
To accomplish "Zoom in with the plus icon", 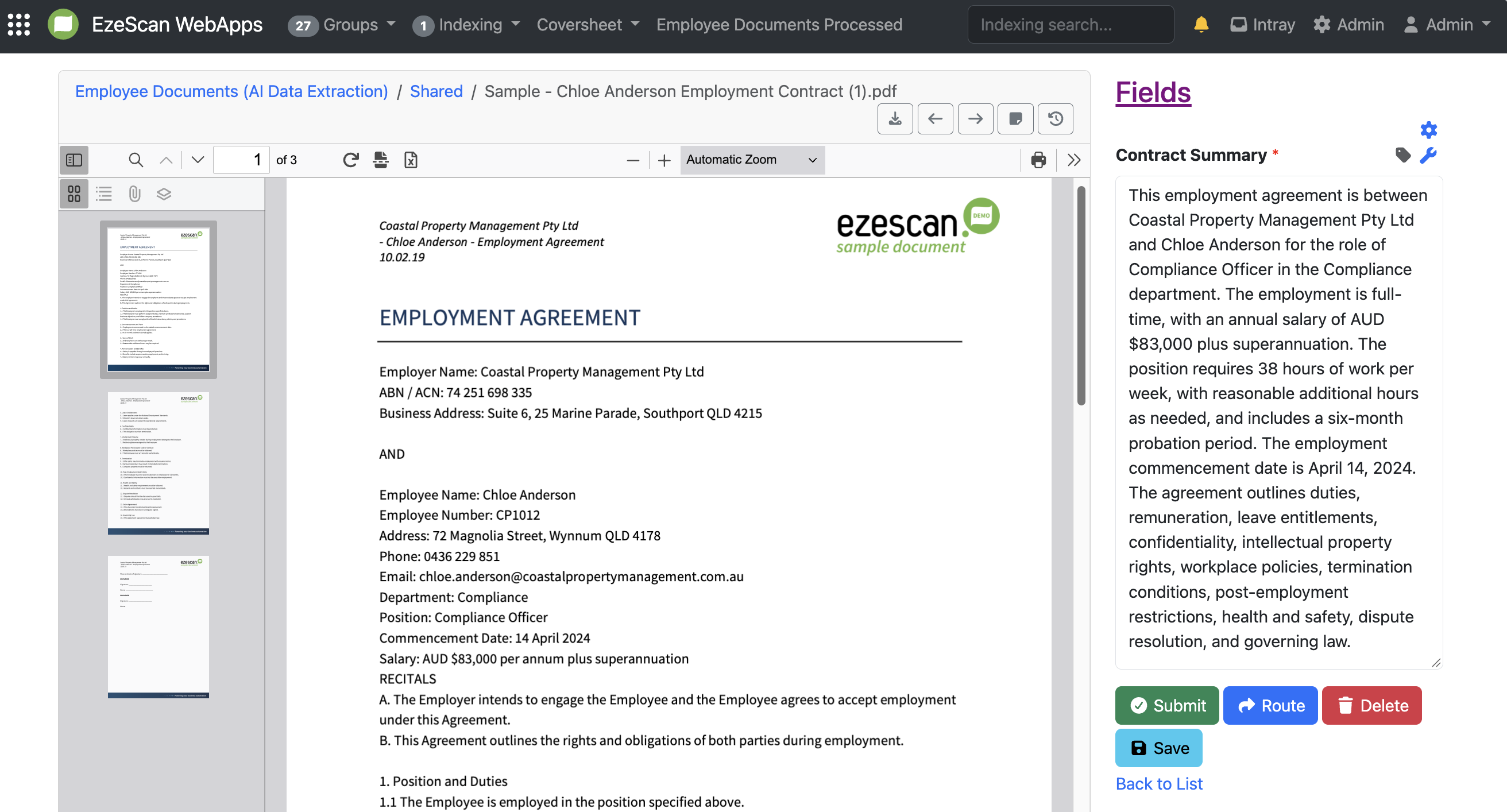I will pyautogui.click(x=664, y=160).
